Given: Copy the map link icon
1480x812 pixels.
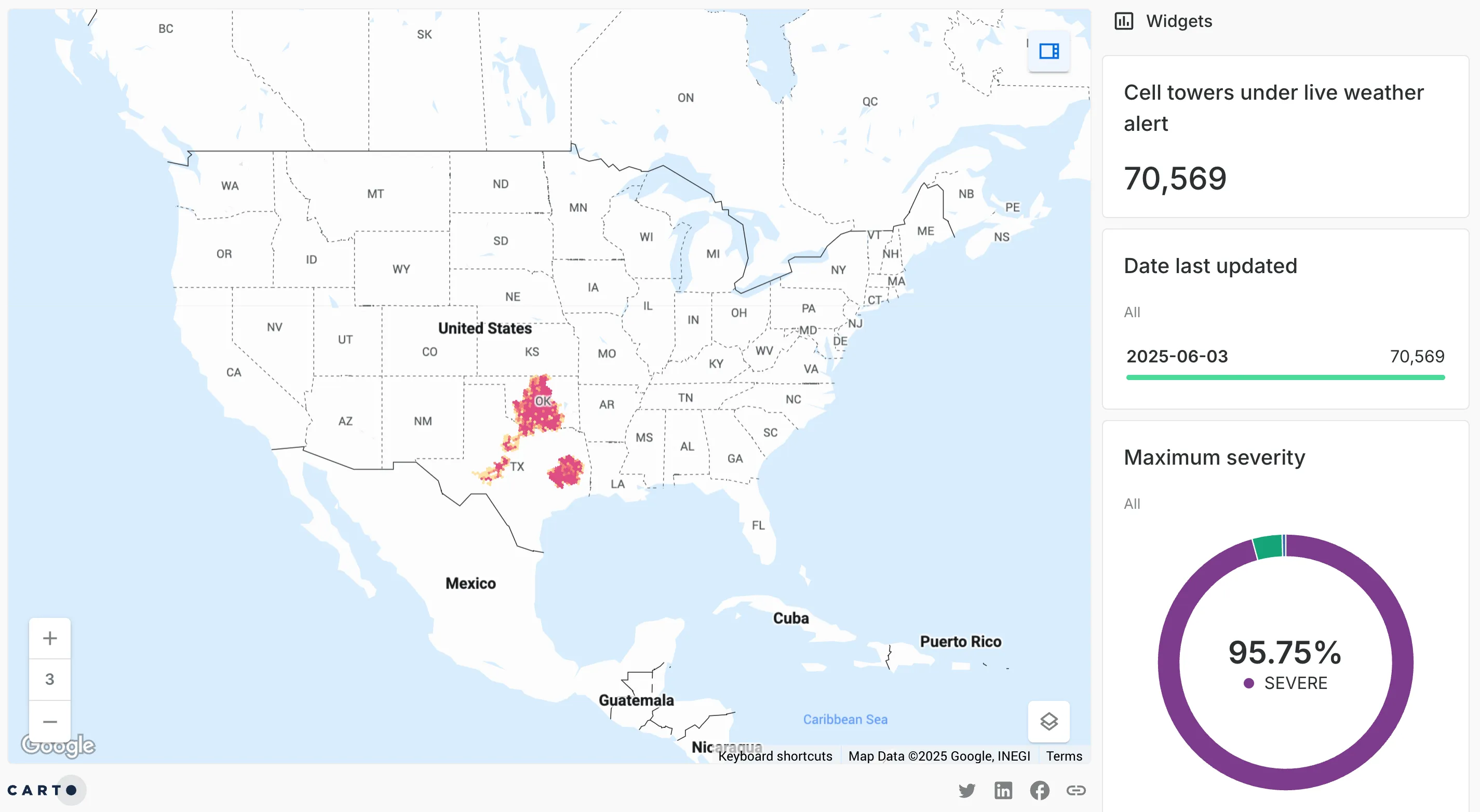Looking at the screenshot, I should 1075,790.
